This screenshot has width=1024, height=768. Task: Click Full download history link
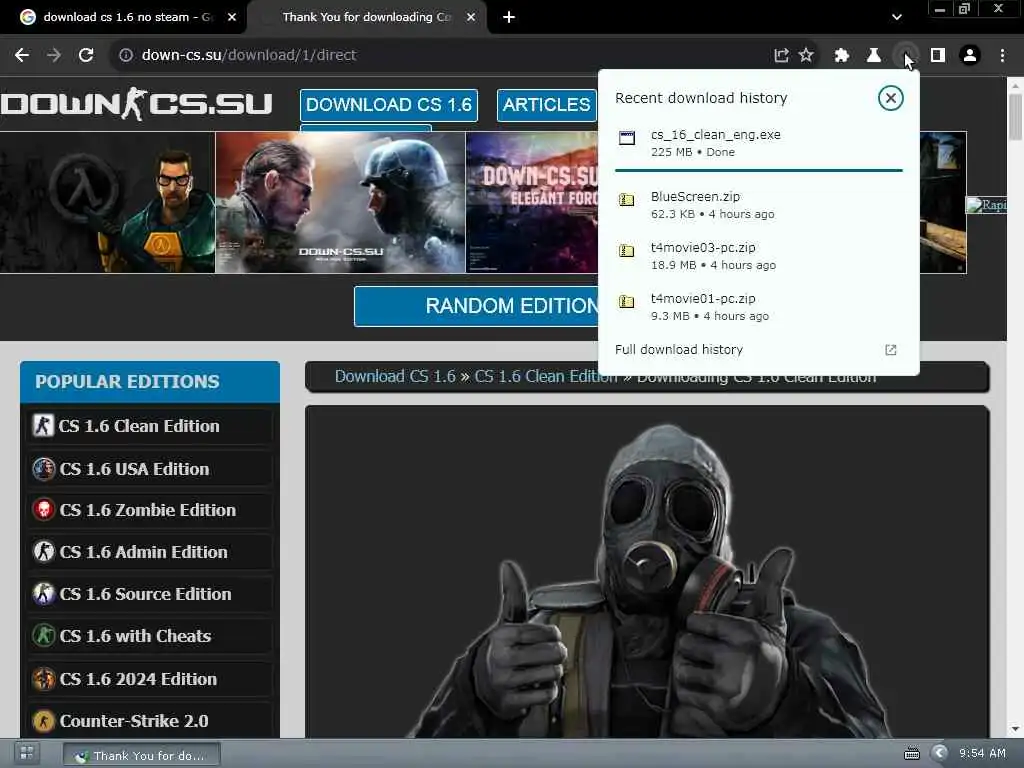click(x=679, y=349)
